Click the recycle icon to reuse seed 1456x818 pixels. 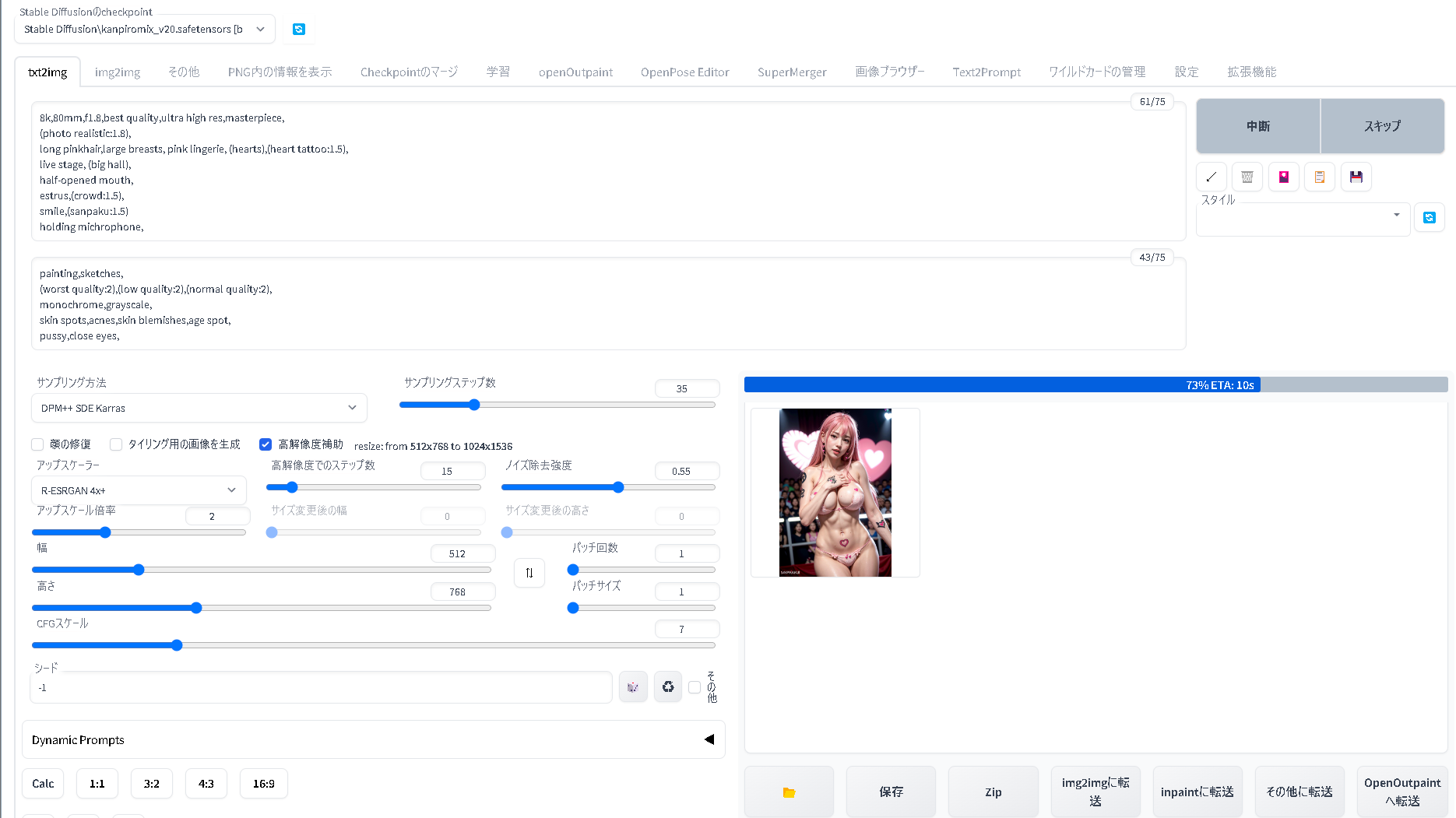point(668,687)
